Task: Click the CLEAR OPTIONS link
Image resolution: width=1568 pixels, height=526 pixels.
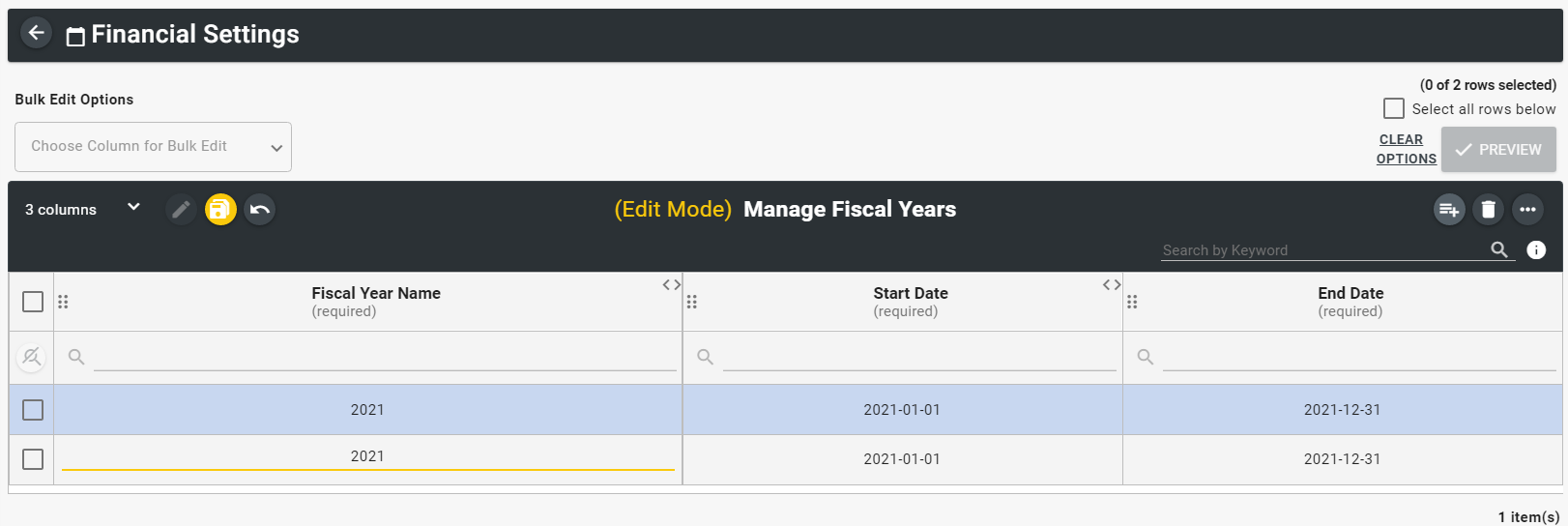Action: point(1407,149)
